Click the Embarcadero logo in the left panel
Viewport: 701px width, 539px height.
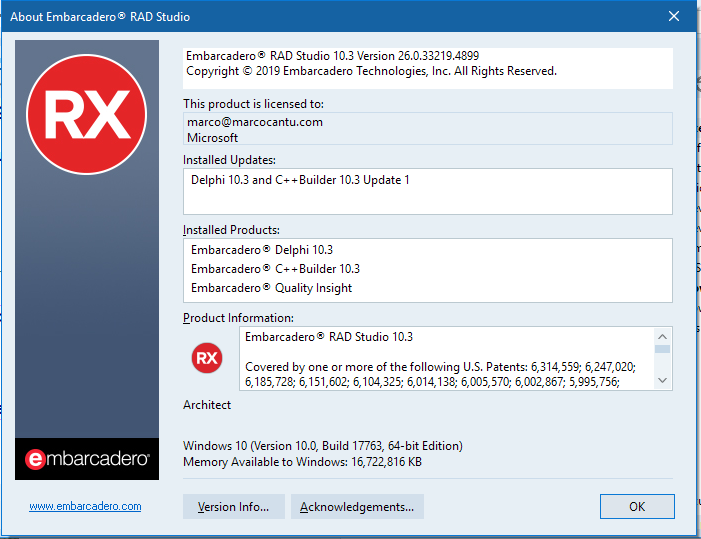click(87, 459)
